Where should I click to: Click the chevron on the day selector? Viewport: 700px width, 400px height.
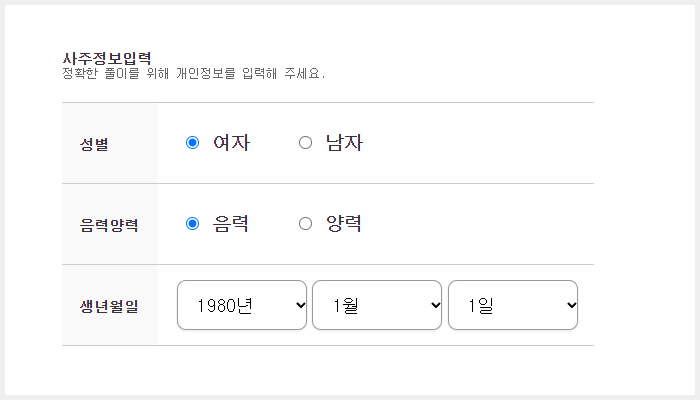tap(571, 305)
